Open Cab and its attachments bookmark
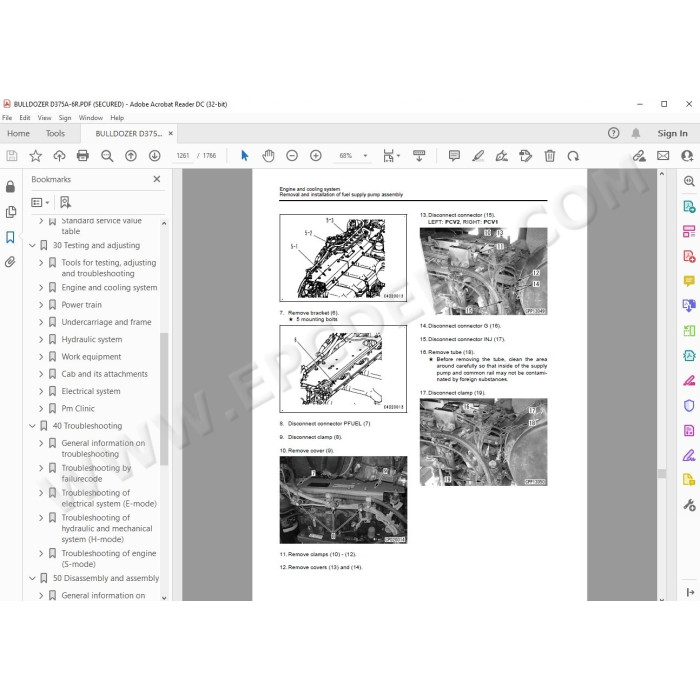This screenshot has width=700, height=700. pos(104,374)
